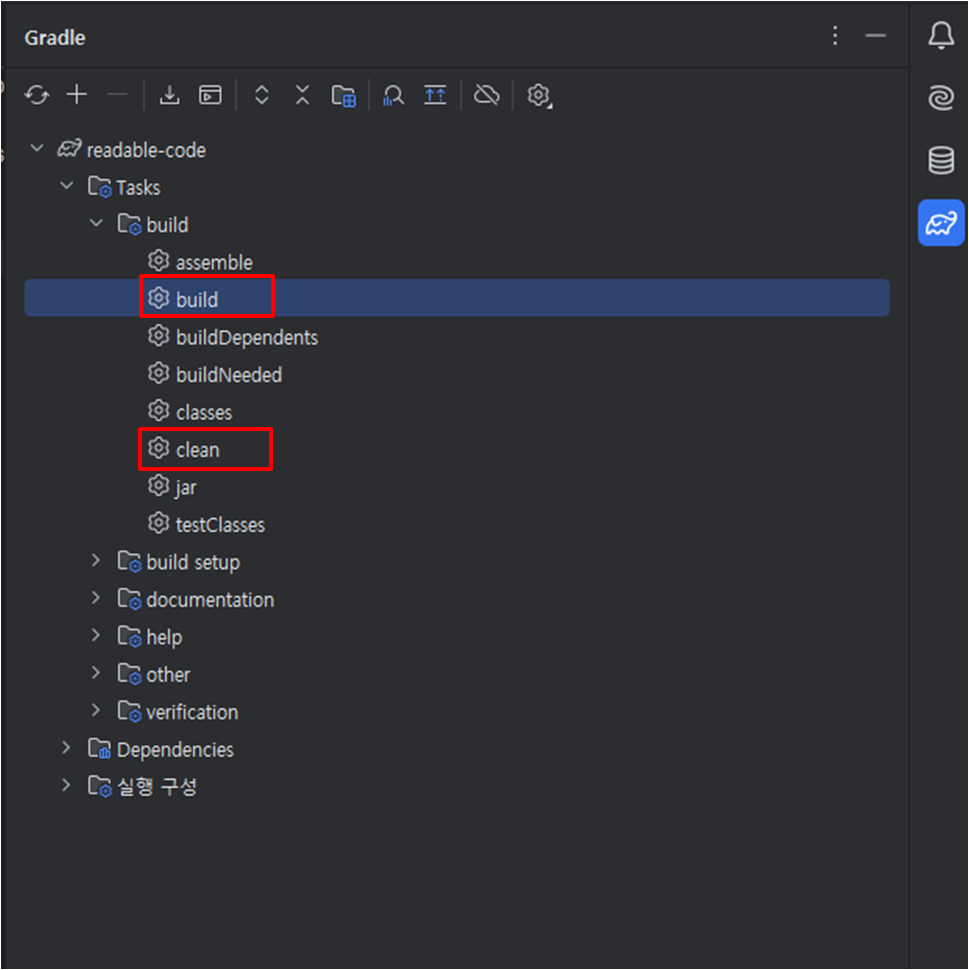Open Gradle build tool settings gear
This screenshot has width=969, height=970.
pyautogui.click(x=539, y=96)
